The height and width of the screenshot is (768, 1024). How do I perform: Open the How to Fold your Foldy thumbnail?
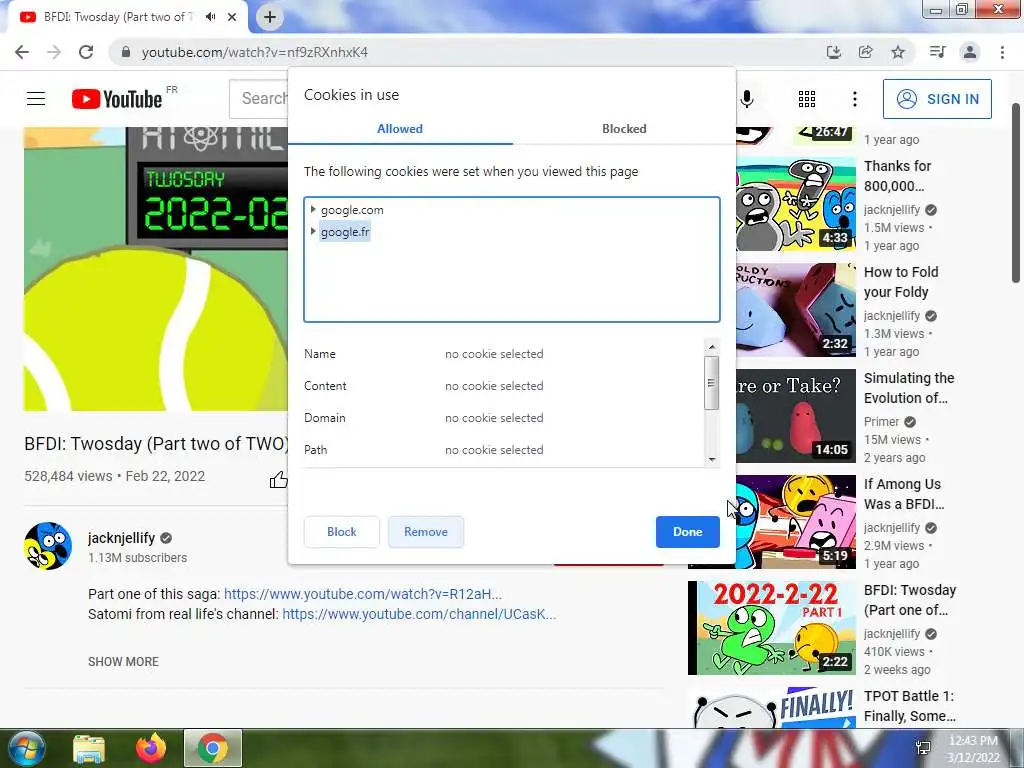(x=795, y=310)
